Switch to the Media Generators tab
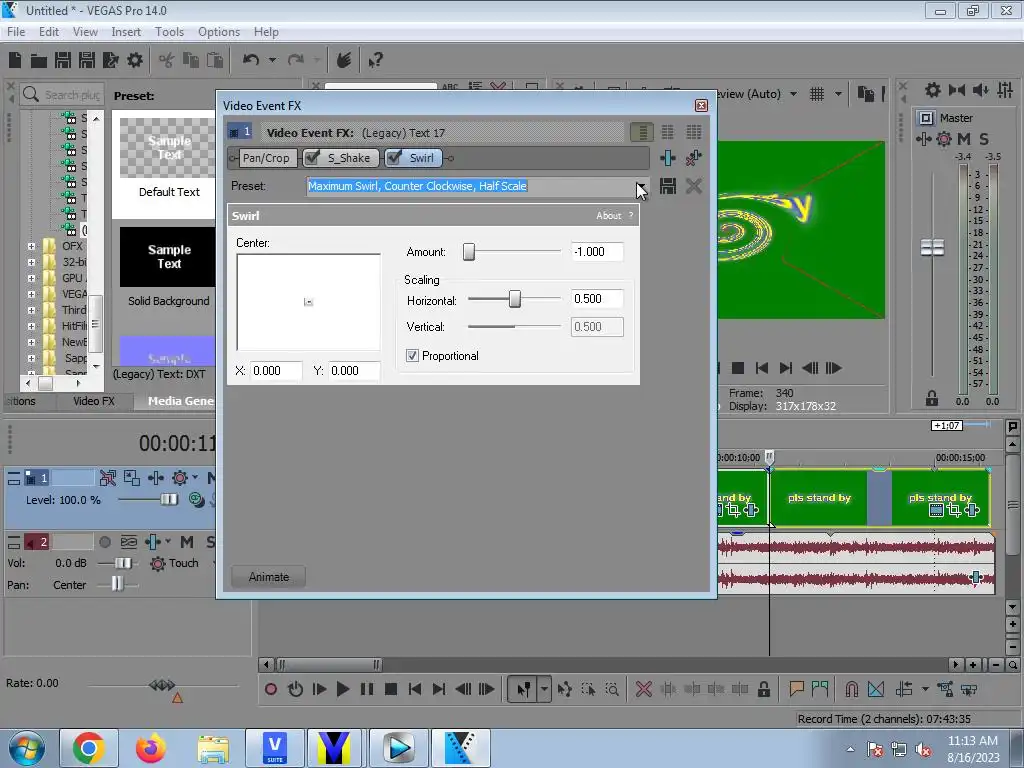Screen dimensions: 1024x768 point(175,401)
